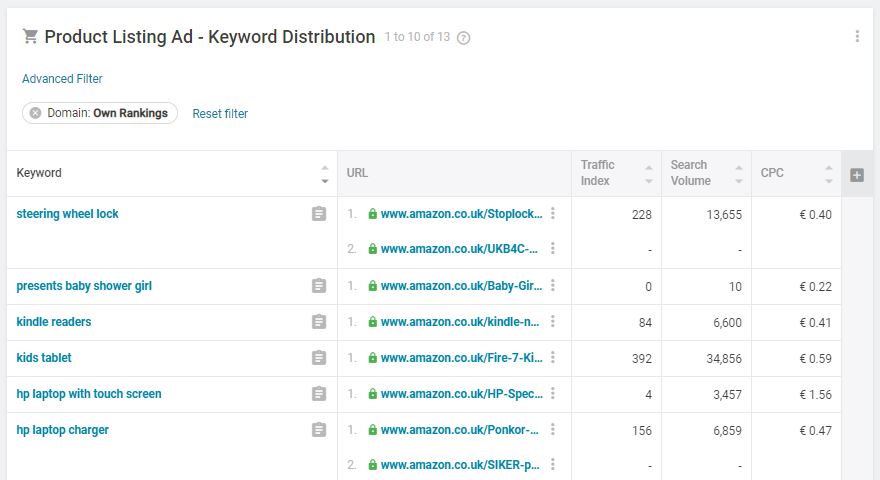Open the amazon.co.uk/kindle-n URL
Viewport: 880px width, 480px height.
[460, 322]
